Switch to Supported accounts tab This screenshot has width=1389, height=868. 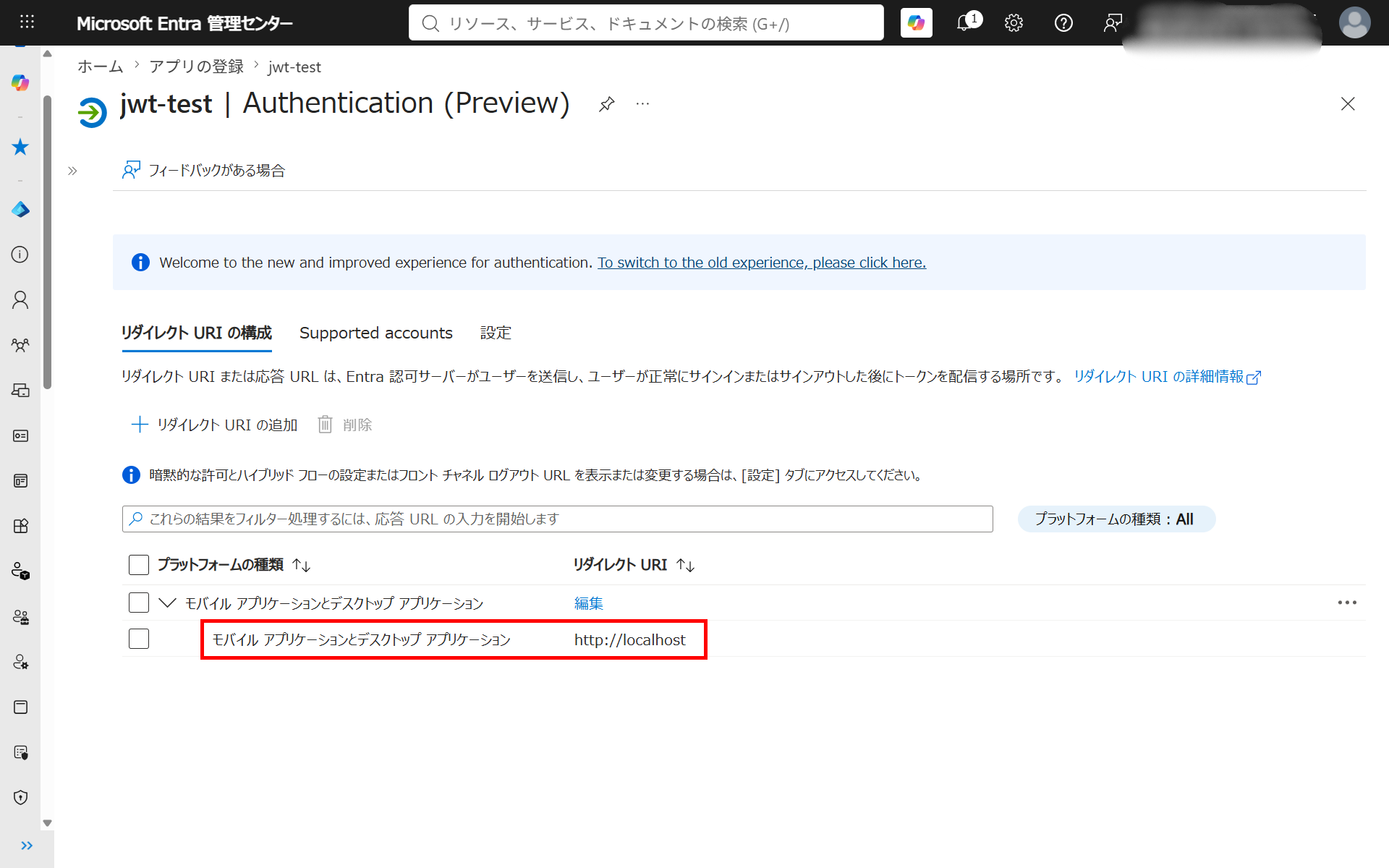point(375,333)
